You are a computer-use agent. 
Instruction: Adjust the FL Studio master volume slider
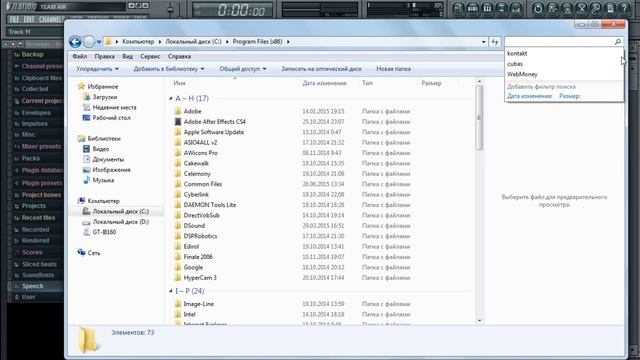171,9
